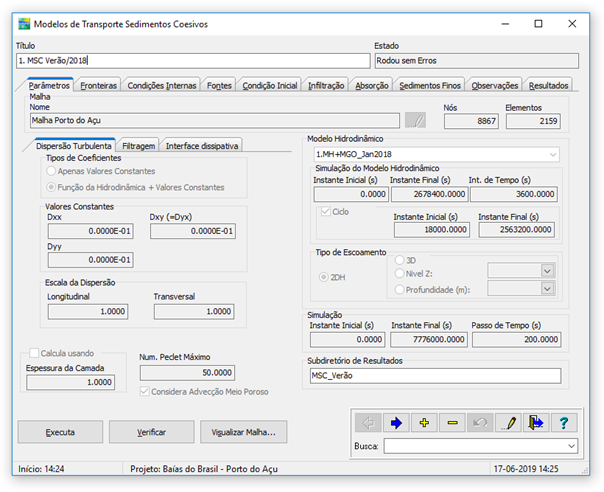This screenshot has height=492, width=604.
Task: Click the Subdiretório de Resultados field
Action: point(435,376)
